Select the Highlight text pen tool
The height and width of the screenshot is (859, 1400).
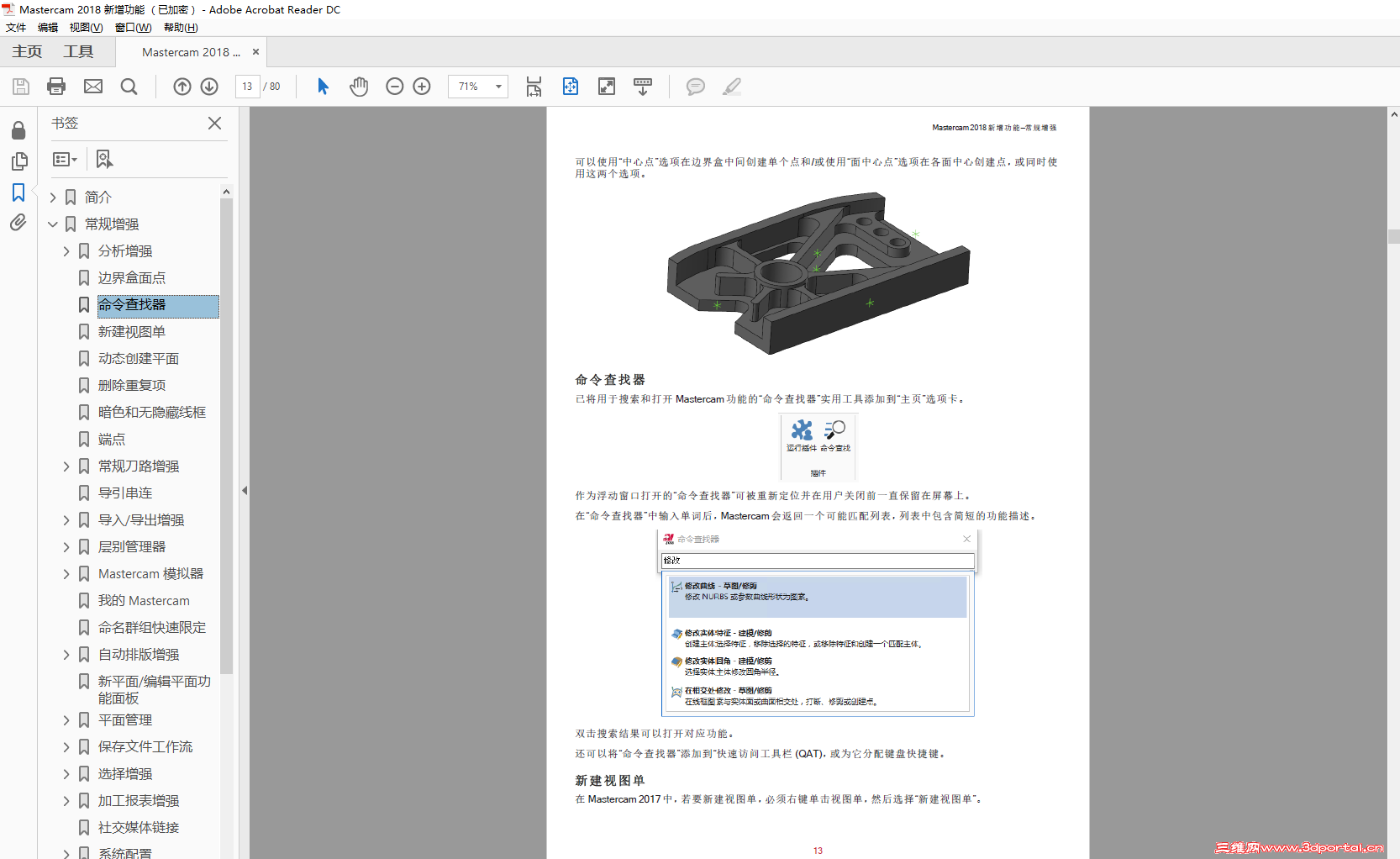point(732,87)
